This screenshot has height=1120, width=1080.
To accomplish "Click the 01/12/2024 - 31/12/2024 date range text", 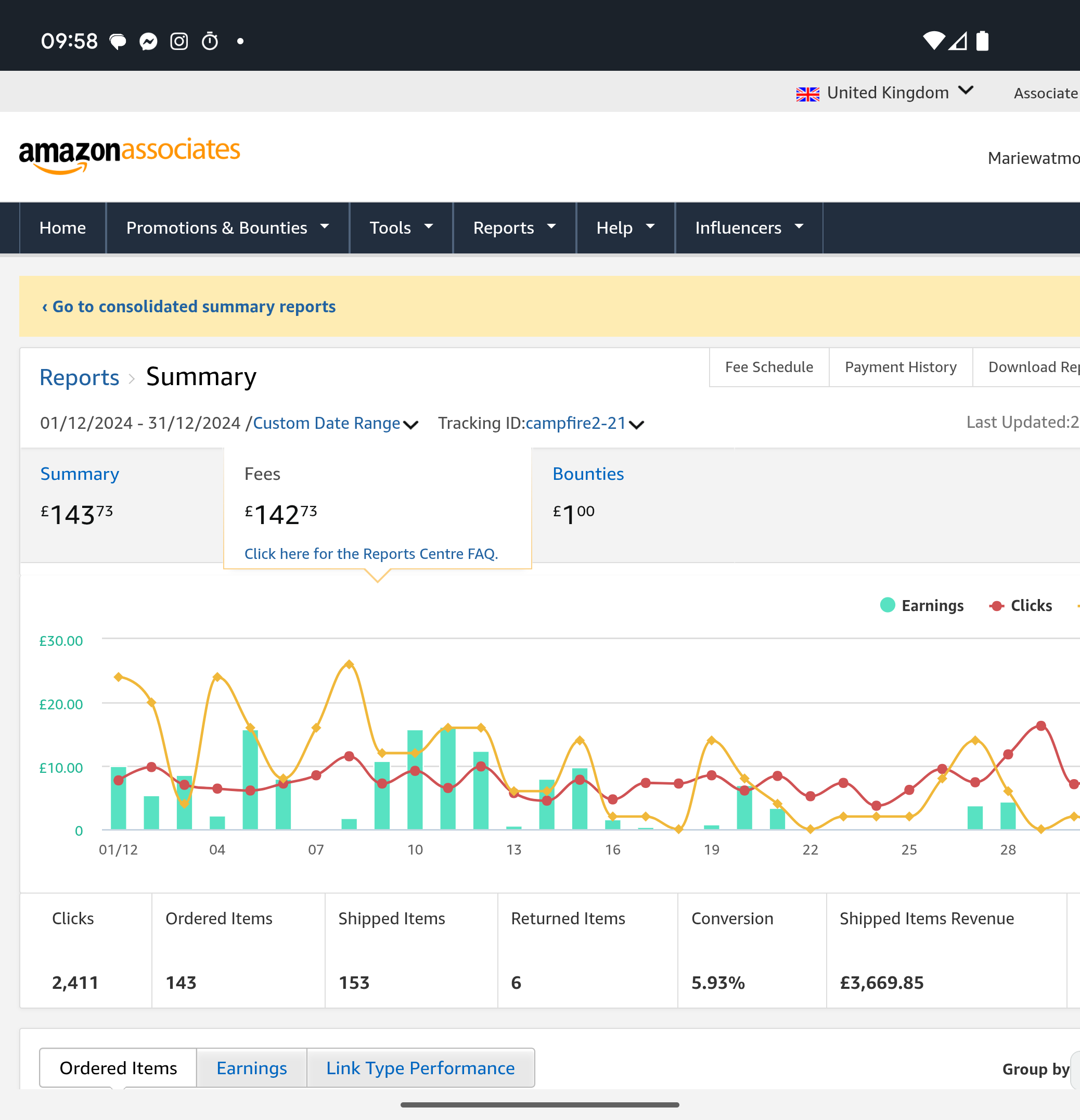I will point(140,424).
